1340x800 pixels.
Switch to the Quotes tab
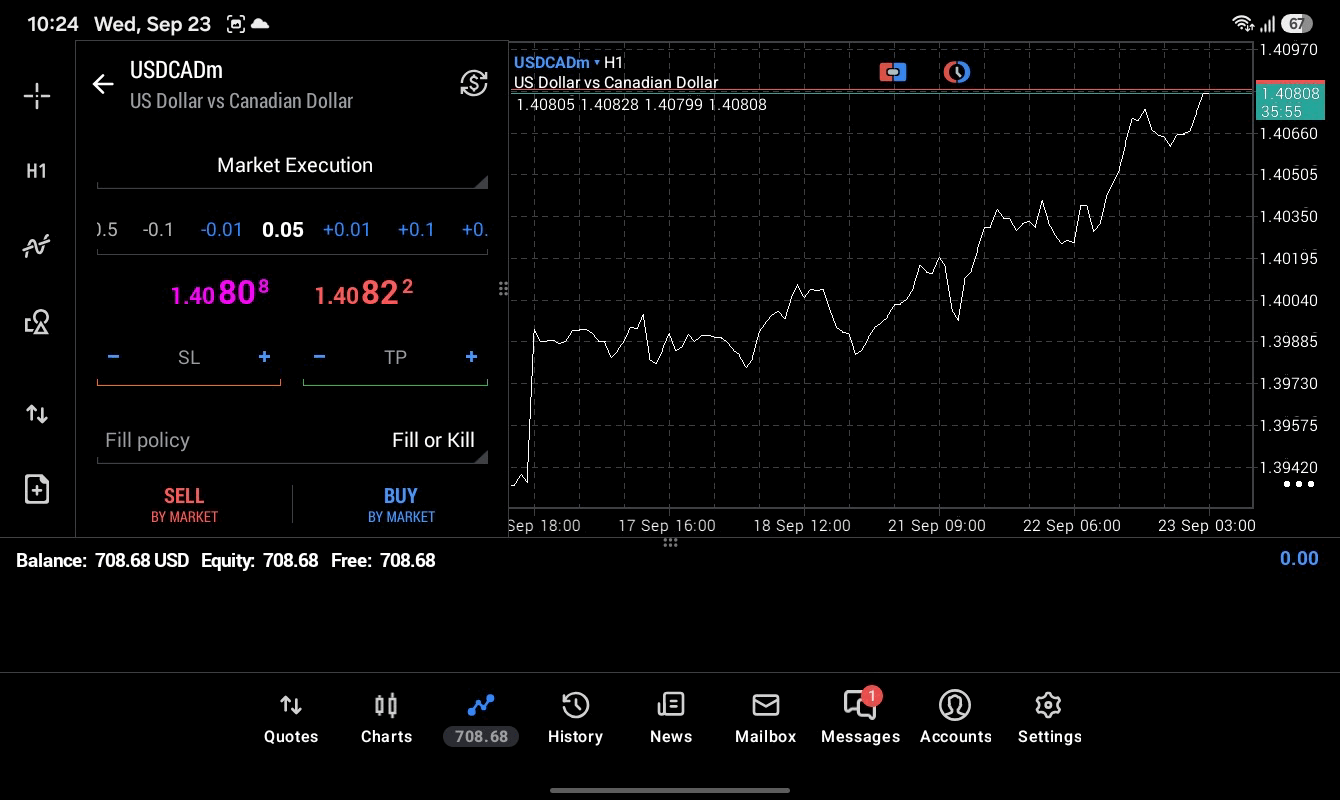[291, 719]
